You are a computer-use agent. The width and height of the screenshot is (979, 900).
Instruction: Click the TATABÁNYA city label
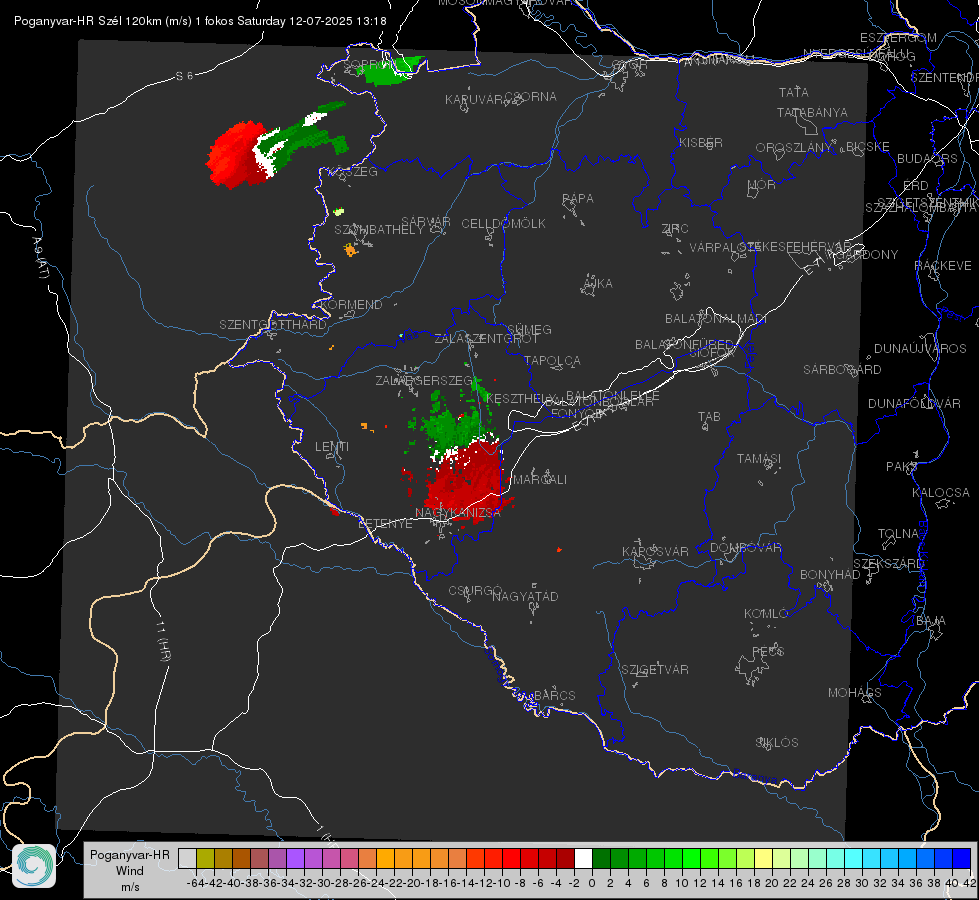coord(812,112)
